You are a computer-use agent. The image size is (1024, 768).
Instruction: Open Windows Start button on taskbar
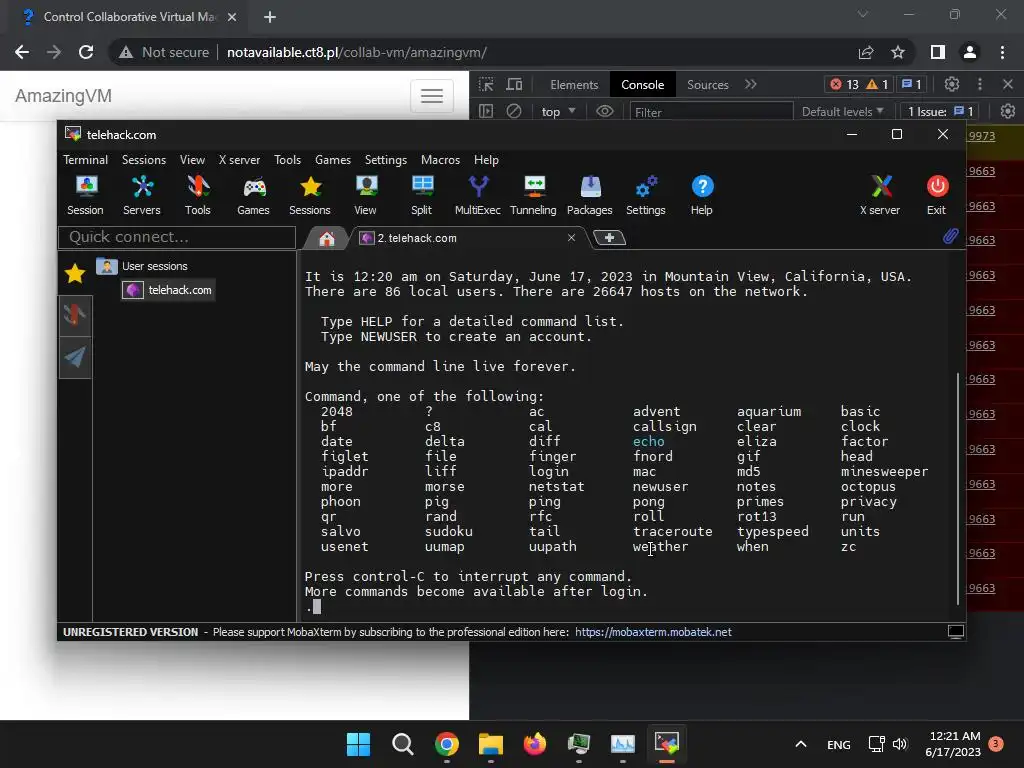click(x=358, y=744)
